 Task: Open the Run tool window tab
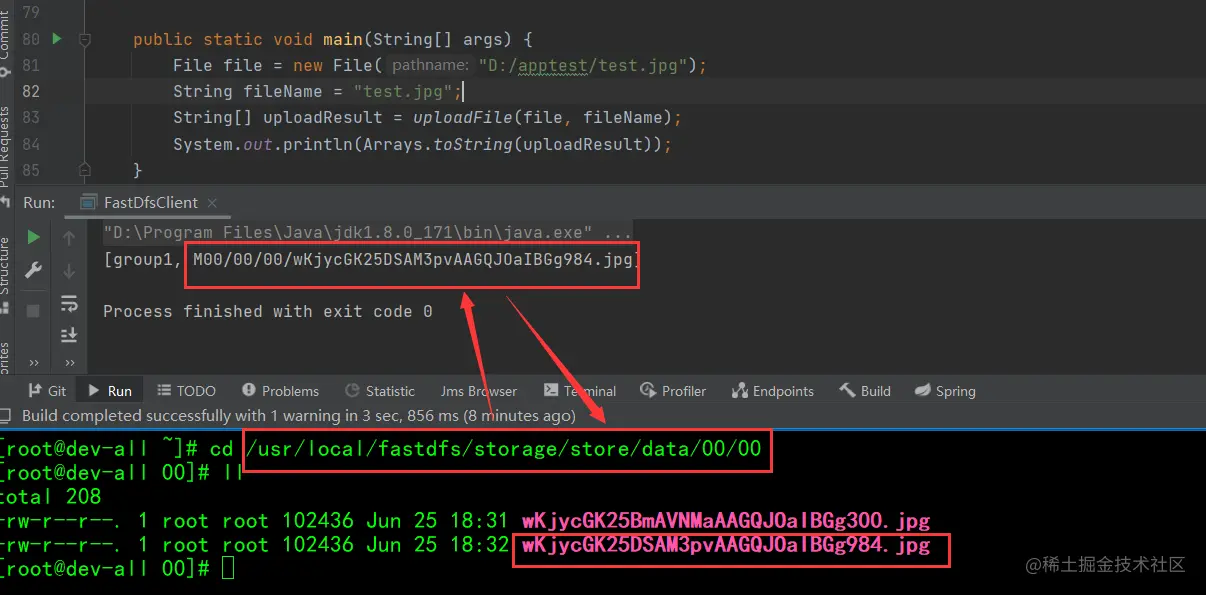110,391
